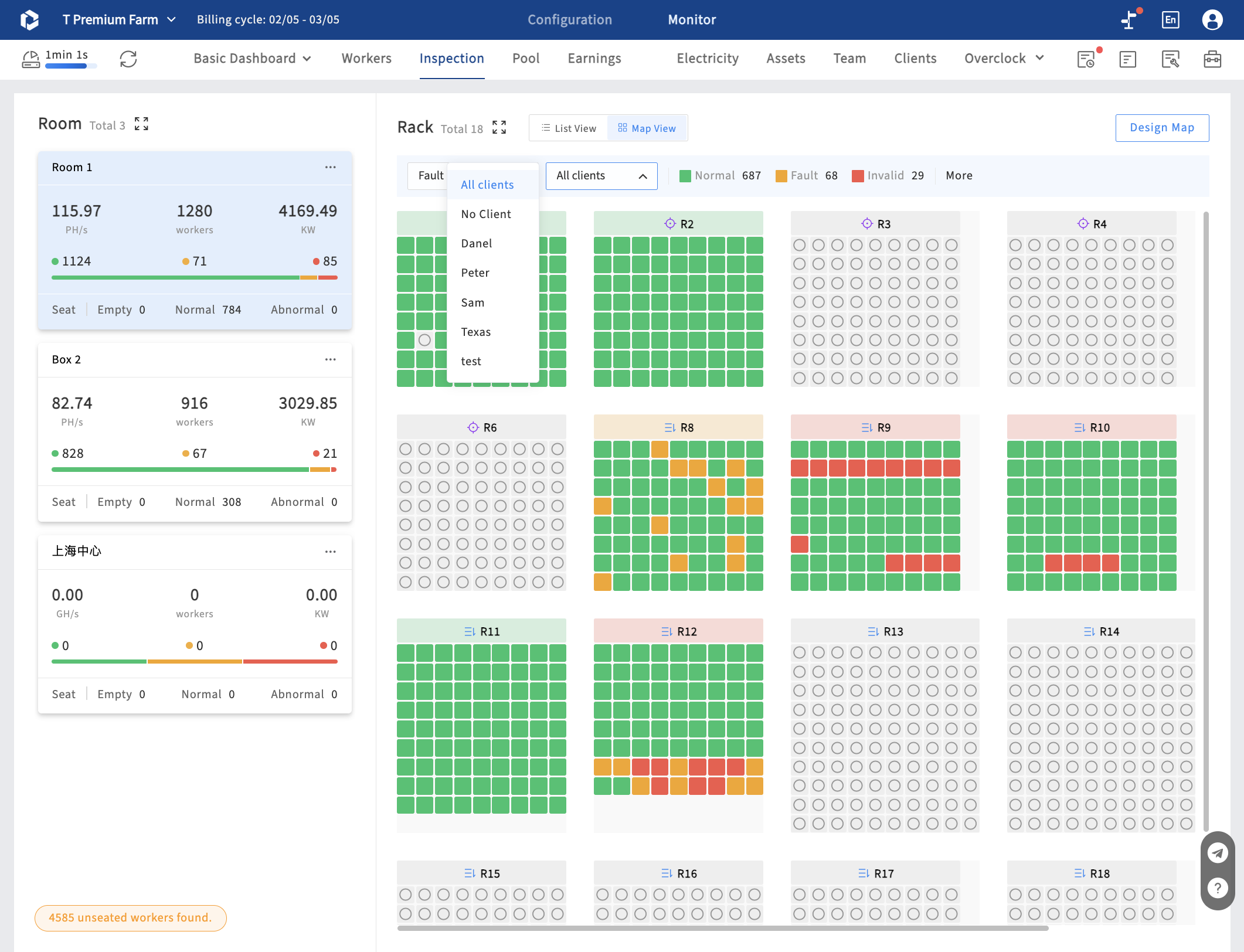
Task: Open Box 2 more options menu
Action: click(x=331, y=359)
